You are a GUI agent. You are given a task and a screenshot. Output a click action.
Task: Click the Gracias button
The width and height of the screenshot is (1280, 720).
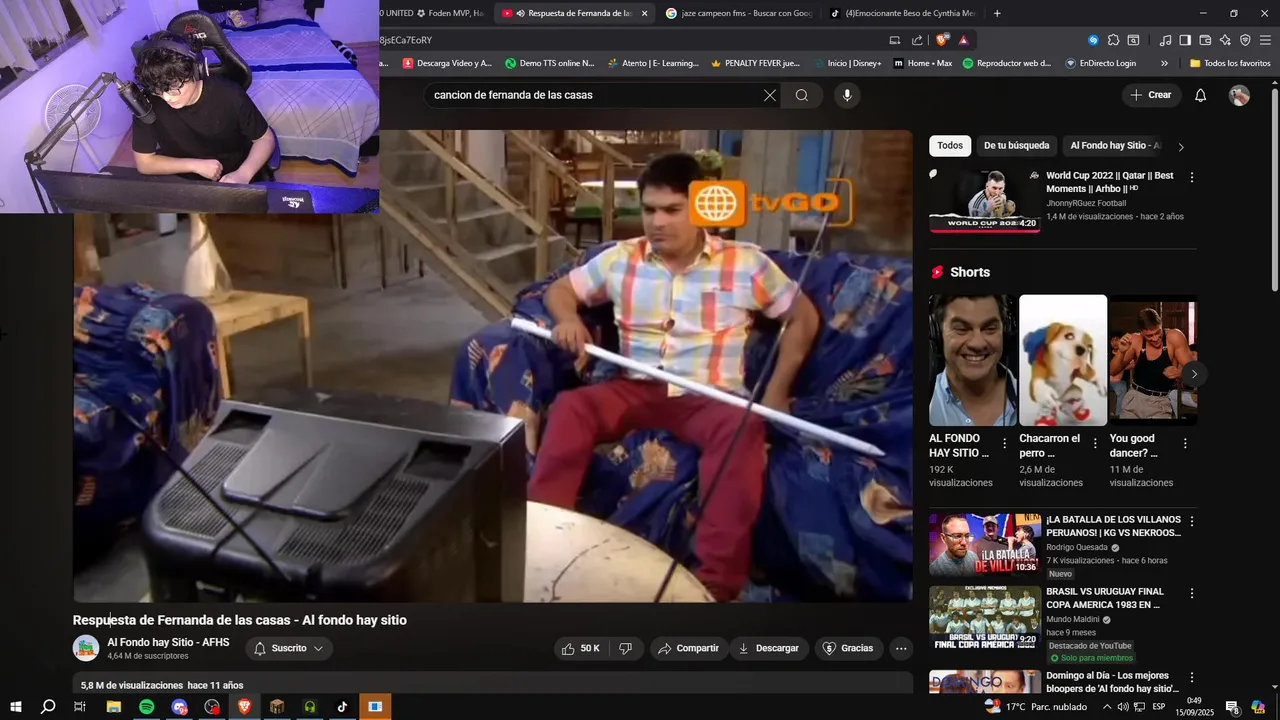(848, 648)
